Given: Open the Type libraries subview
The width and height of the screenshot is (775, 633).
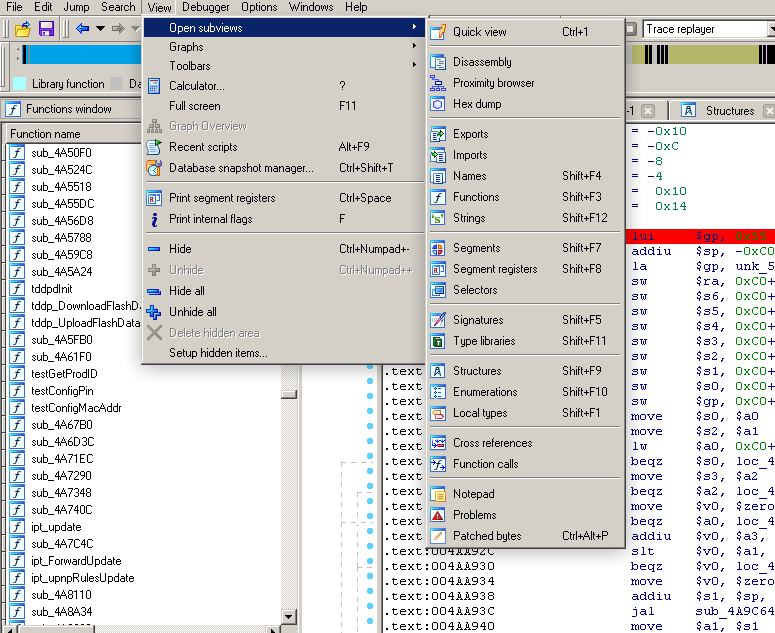Looking at the screenshot, I should coord(525,341).
